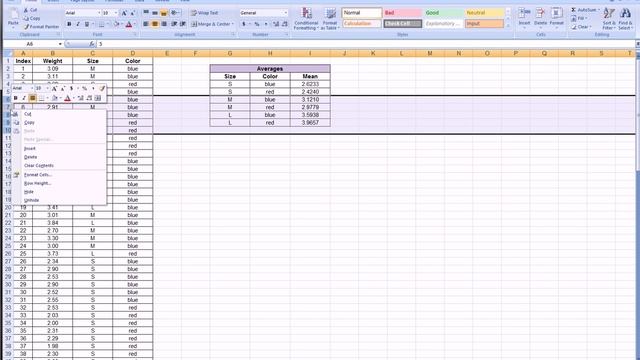Toggle Middle Align in ribbon Alignment group

pyautogui.click(x=155, y=13)
